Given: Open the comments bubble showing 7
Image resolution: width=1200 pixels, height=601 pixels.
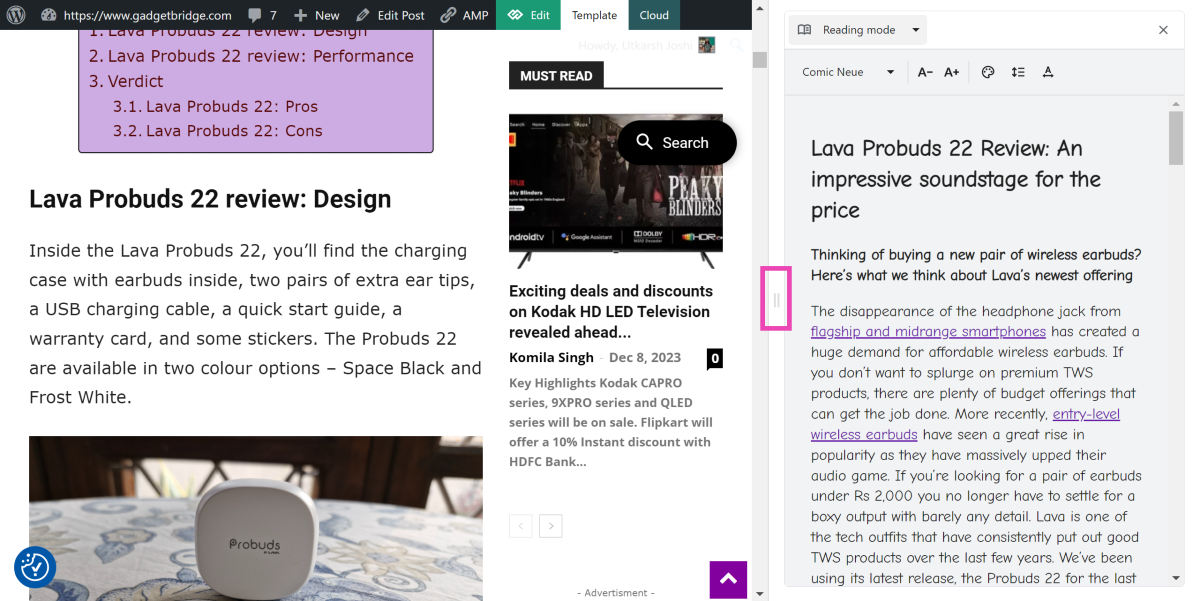Looking at the screenshot, I should pos(262,15).
